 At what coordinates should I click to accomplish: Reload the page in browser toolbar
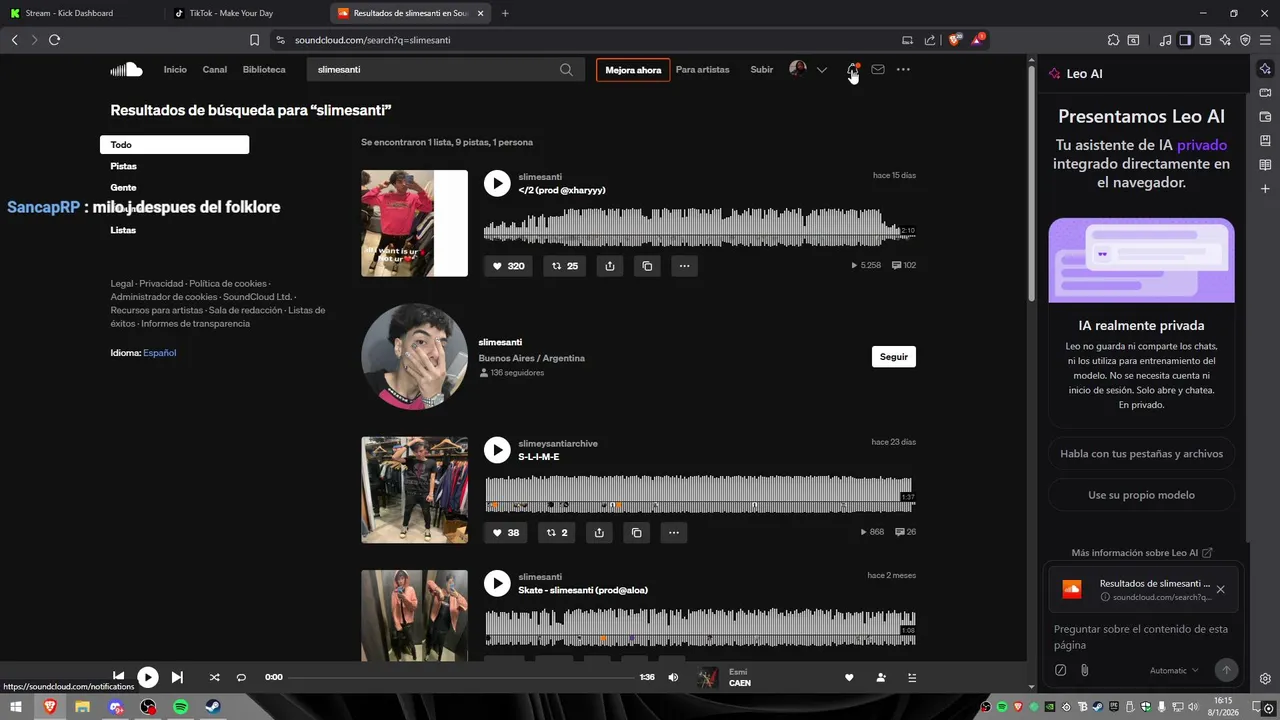55,40
